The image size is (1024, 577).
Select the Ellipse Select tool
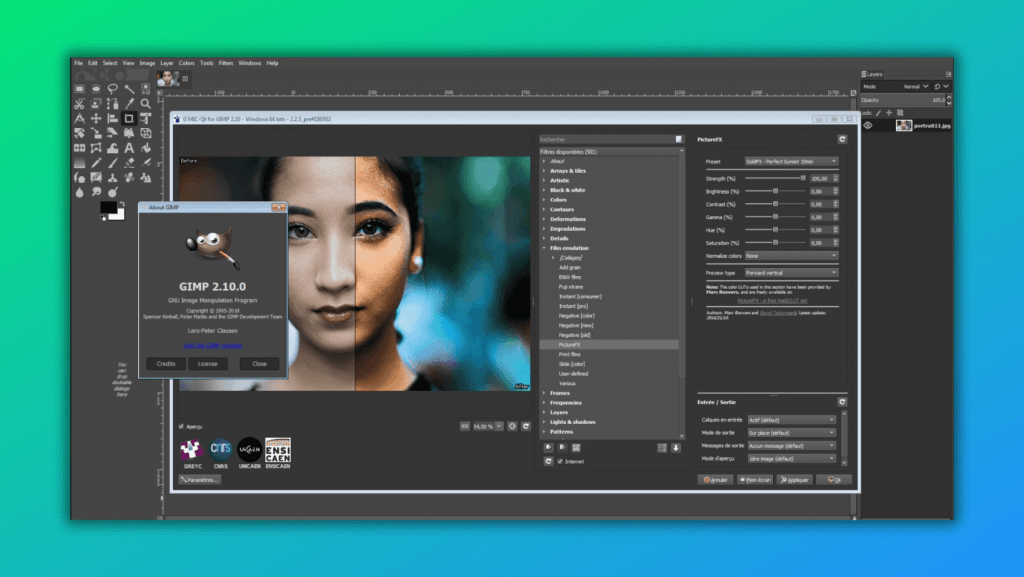(96, 89)
